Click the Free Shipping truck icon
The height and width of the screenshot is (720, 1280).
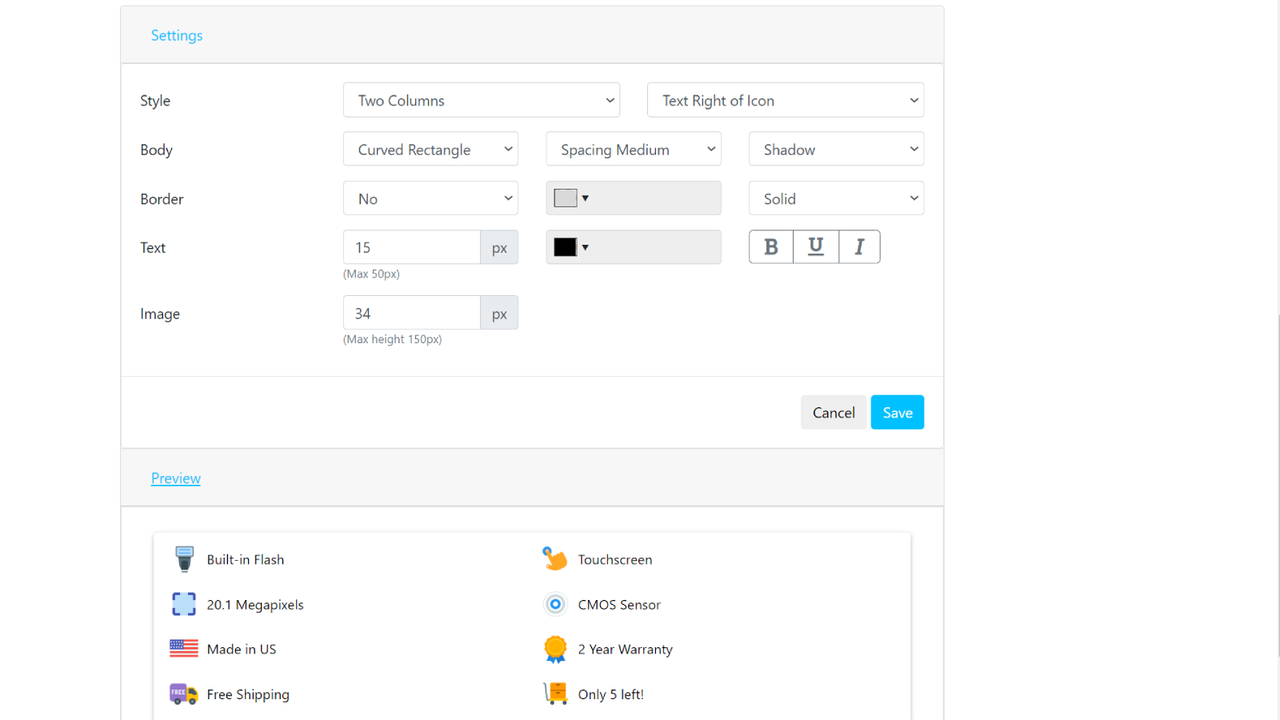[x=184, y=693]
